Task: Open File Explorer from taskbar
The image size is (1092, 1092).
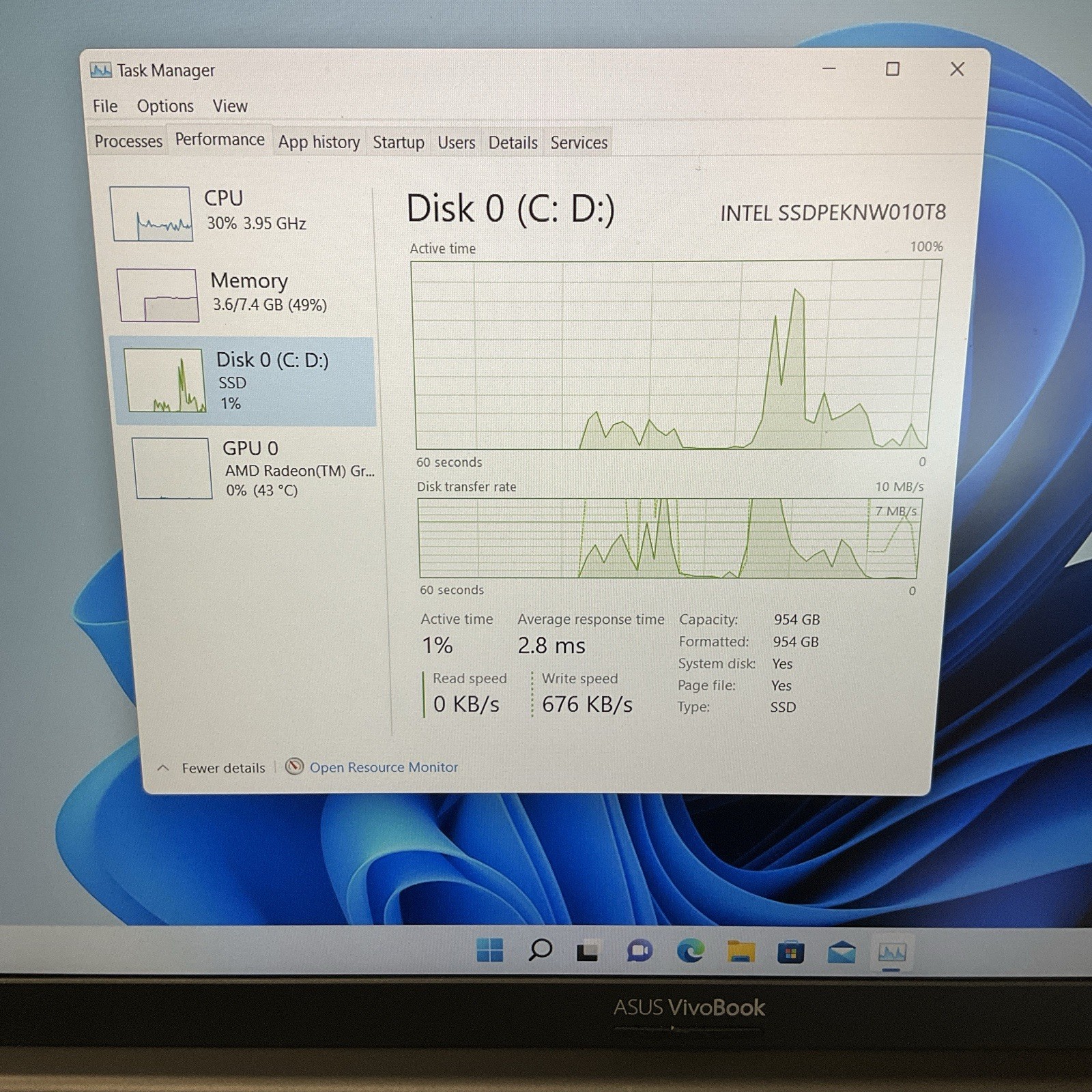Action: tap(741, 951)
